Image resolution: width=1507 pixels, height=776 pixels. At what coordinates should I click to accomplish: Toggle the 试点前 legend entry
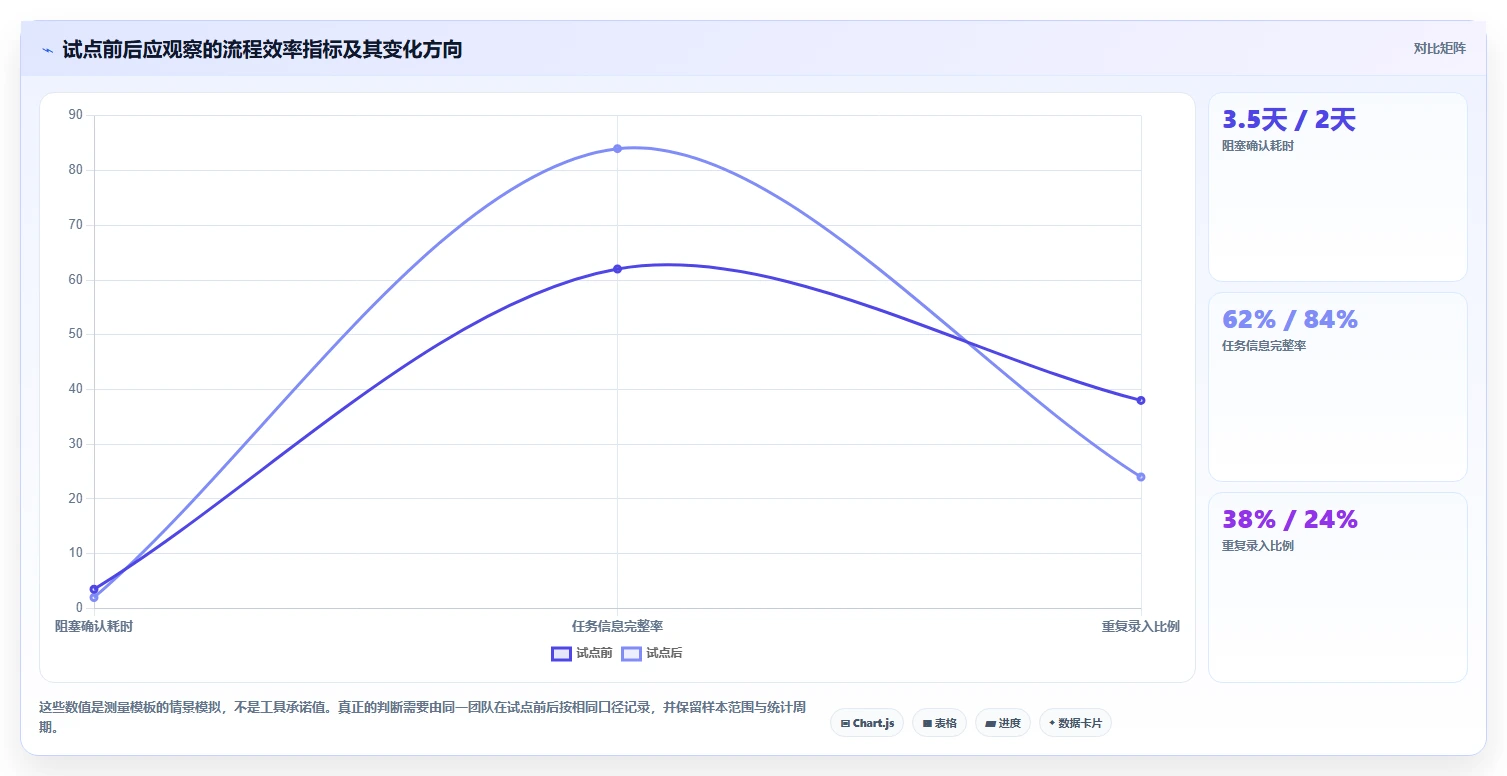[x=582, y=653]
